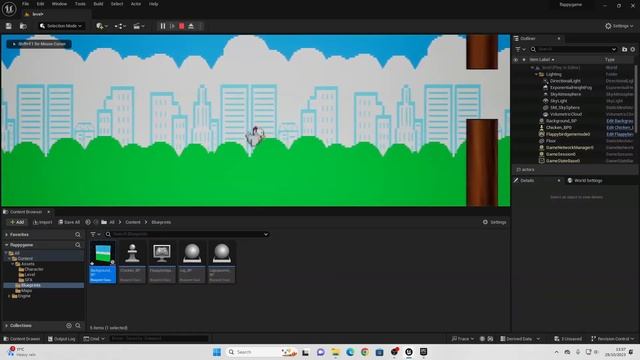Open the Output Log panel
The image size is (640, 360).
[x=62, y=339]
